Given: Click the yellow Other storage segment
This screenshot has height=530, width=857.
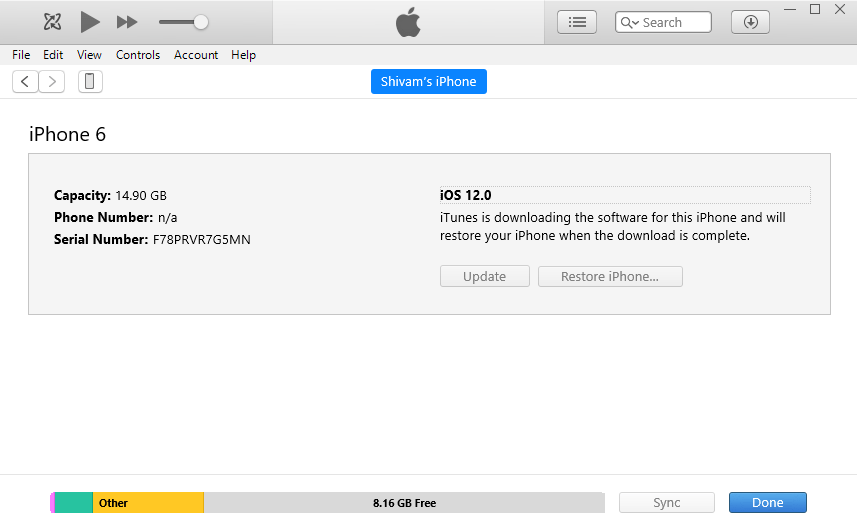Looking at the screenshot, I should point(148,503).
